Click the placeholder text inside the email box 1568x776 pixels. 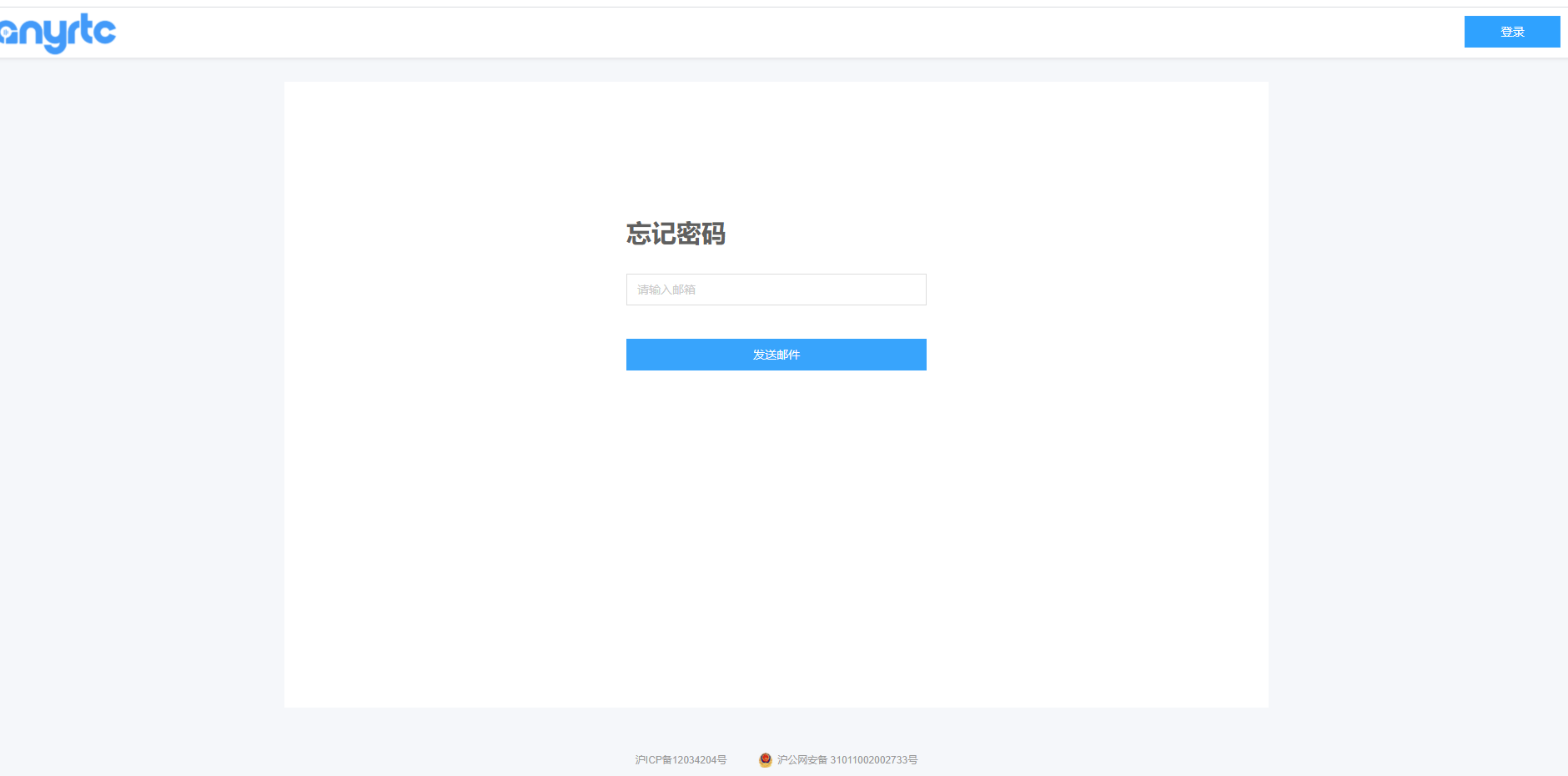coord(666,290)
